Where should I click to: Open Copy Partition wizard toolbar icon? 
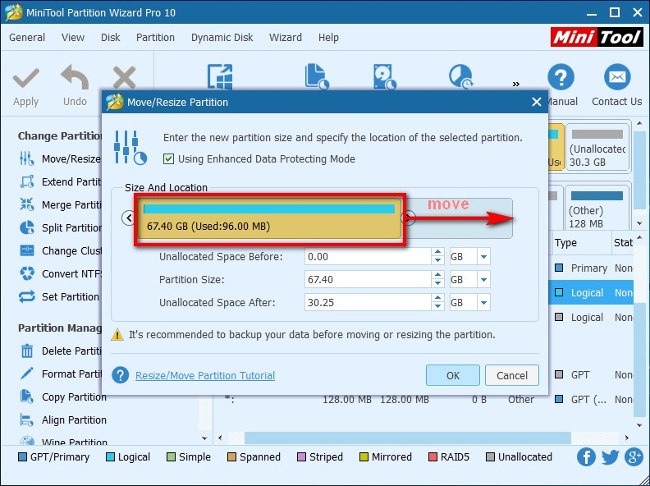click(x=317, y=76)
